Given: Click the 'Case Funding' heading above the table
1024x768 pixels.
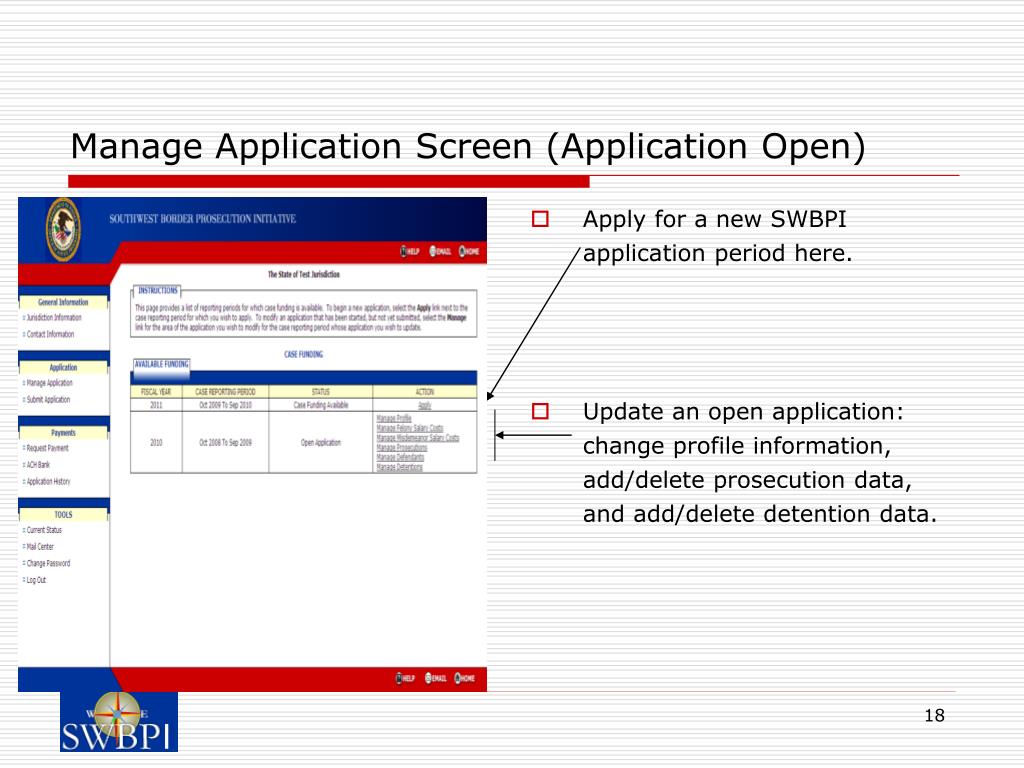Looking at the screenshot, I should 304,355.
